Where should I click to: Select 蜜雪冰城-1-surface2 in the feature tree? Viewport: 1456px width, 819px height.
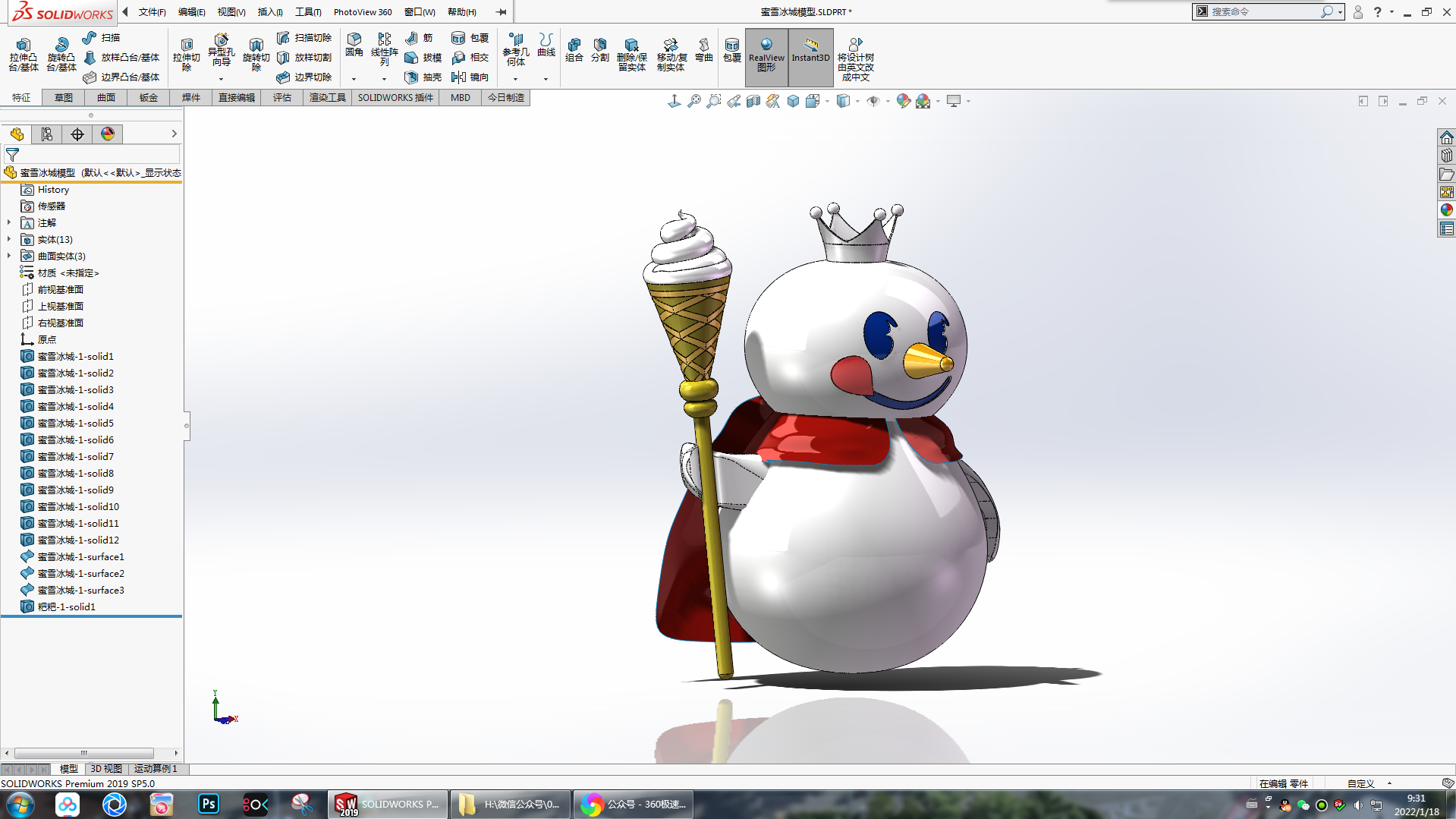click(81, 573)
